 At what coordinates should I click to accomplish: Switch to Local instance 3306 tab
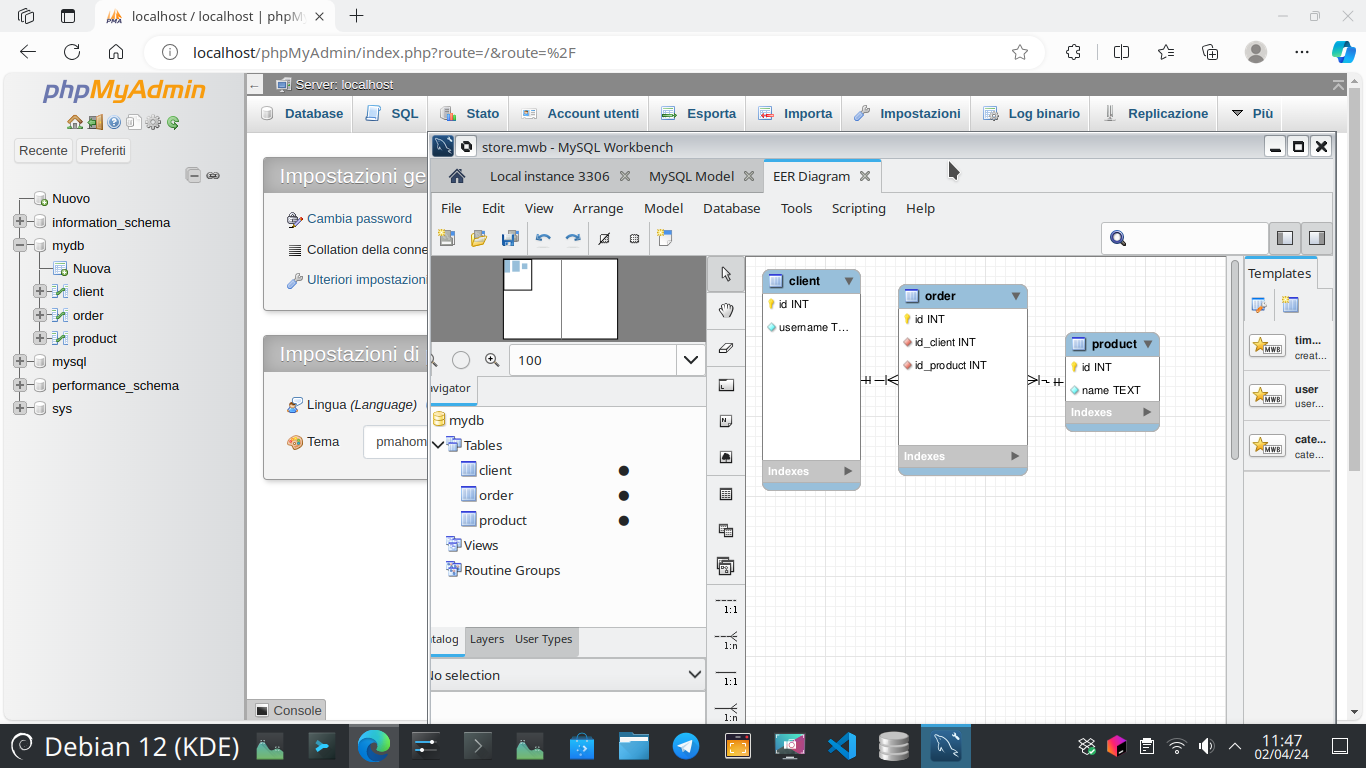[x=549, y=176]
